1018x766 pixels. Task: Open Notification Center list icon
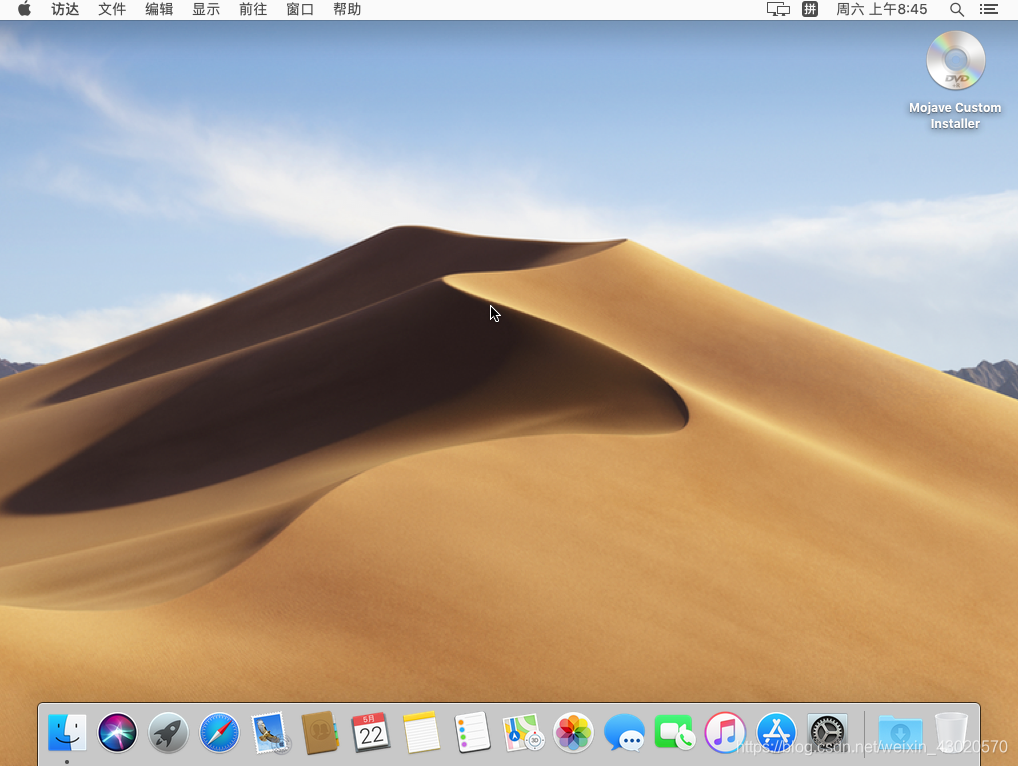click(x=989, y=9)
